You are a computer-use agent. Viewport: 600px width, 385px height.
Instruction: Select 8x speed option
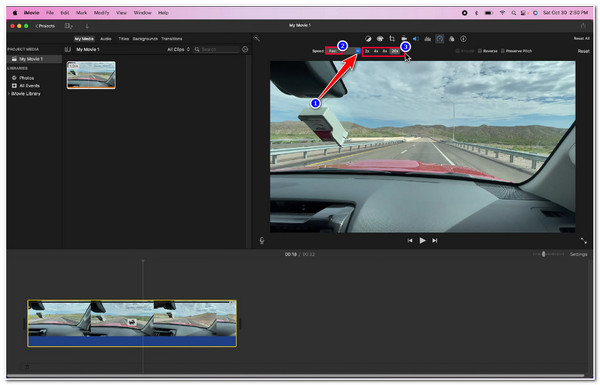385,51
